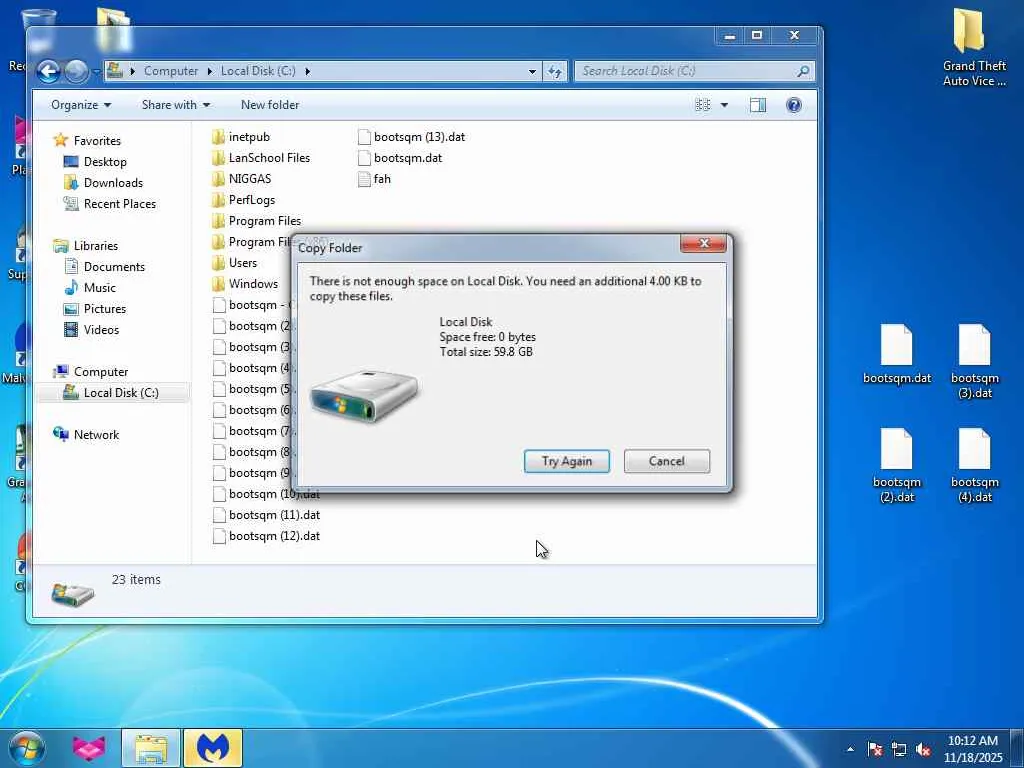Open the Share with menu
This screenshot has width=1024, height=768.
point(176,105)
